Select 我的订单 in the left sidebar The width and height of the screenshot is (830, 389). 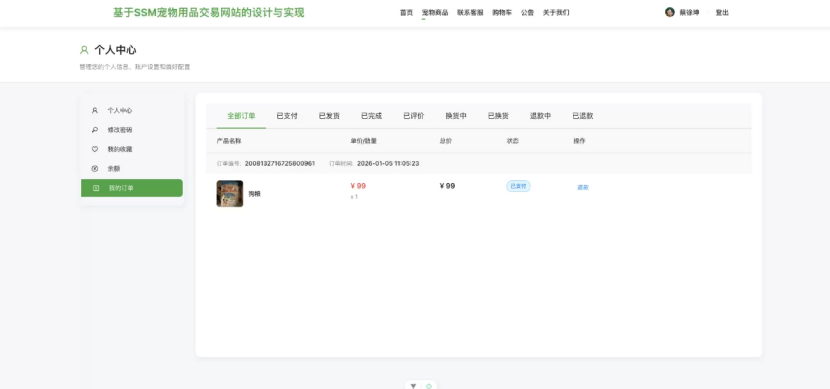click(132, 188)
